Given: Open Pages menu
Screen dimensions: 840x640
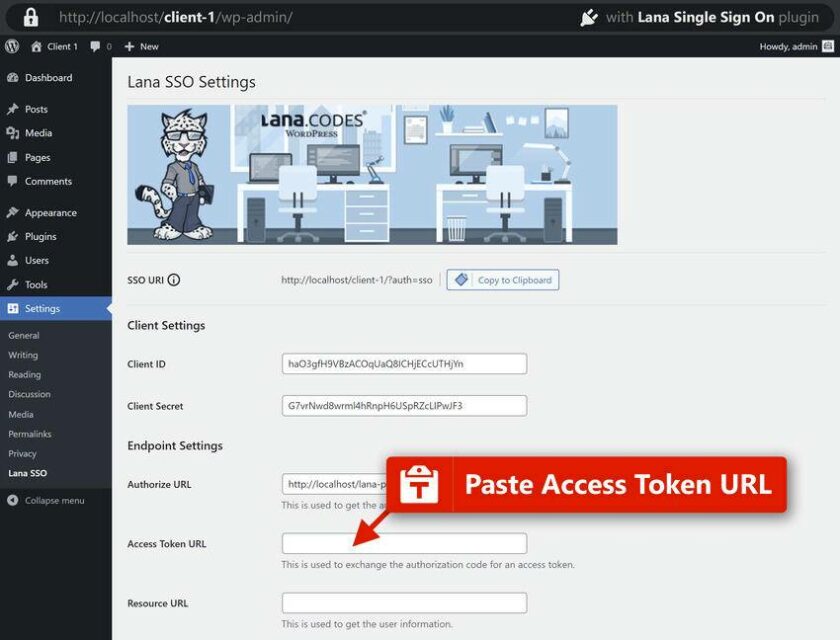Looking at the screenshot, I should [56, 157].
